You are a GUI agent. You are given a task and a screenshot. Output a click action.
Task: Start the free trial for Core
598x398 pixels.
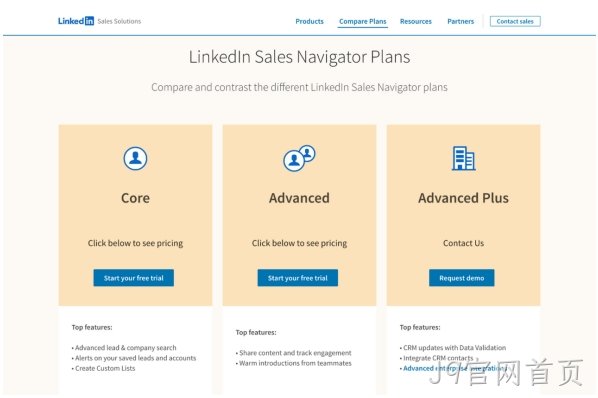(x=133, y=278)
